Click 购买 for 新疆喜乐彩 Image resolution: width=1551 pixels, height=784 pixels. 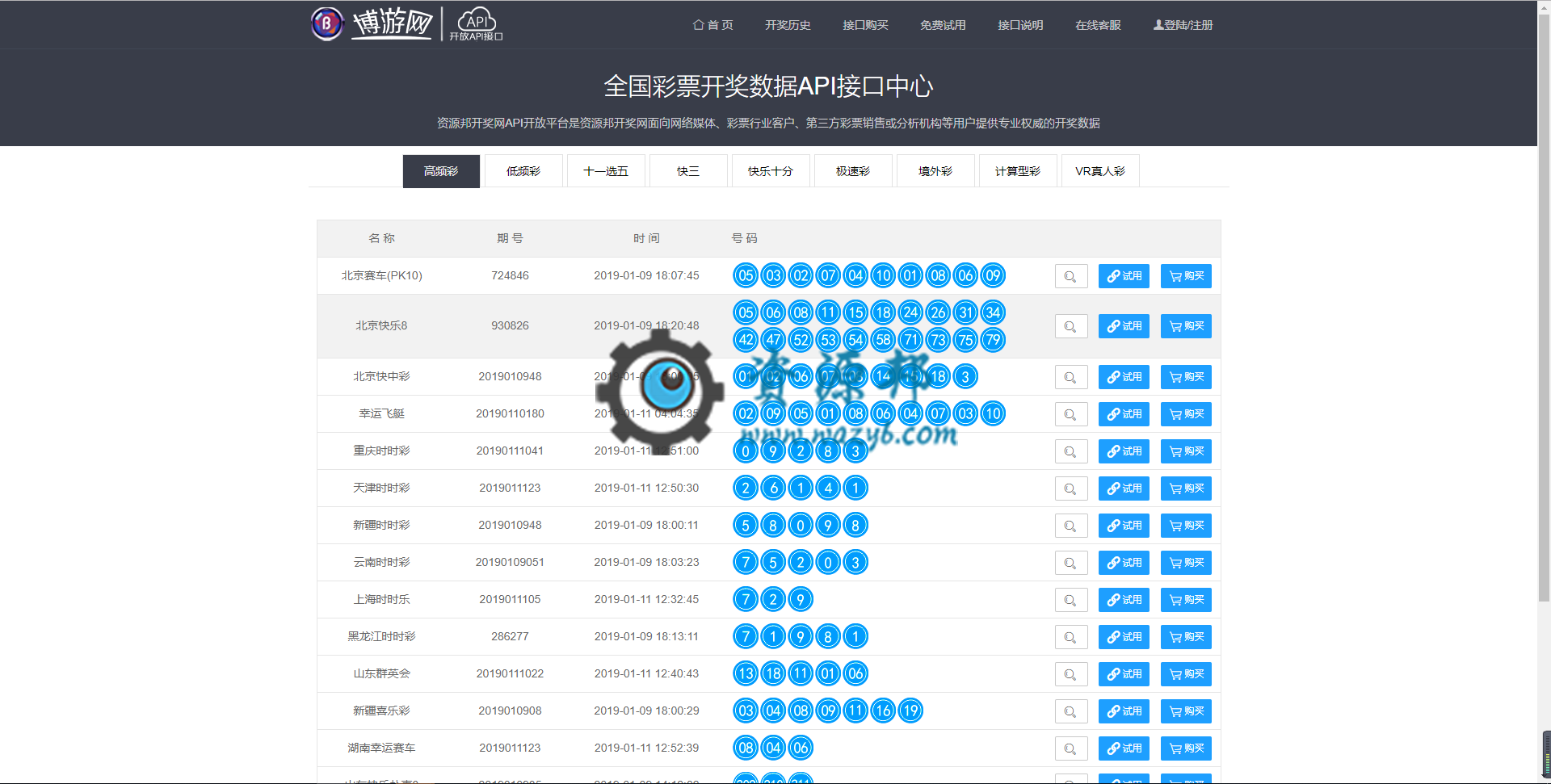pos(1186,711)
